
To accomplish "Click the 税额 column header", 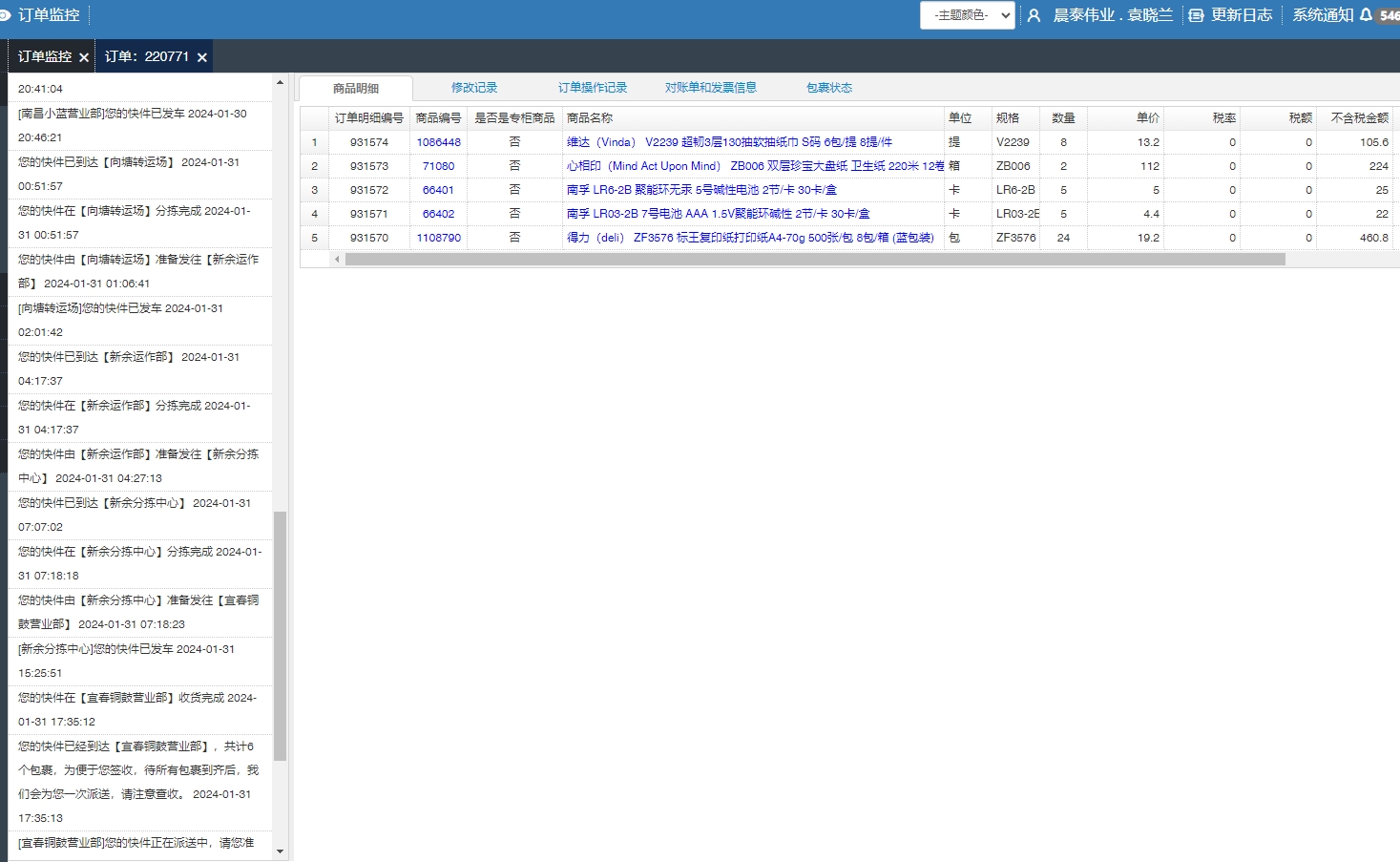I will [1278, 118].
